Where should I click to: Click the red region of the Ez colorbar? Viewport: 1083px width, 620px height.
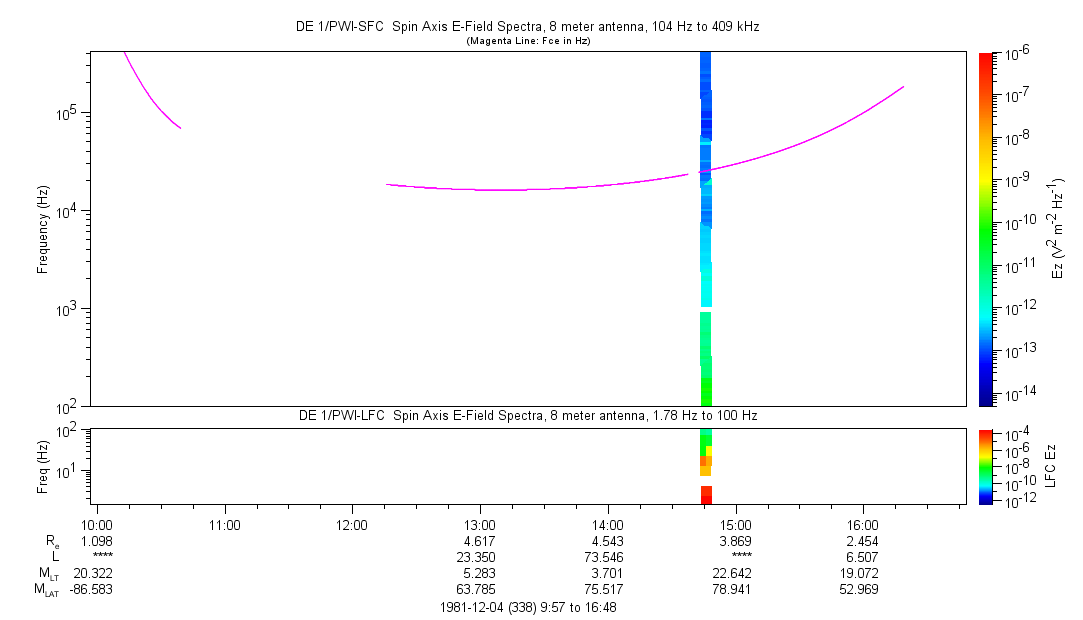point(986,65)
